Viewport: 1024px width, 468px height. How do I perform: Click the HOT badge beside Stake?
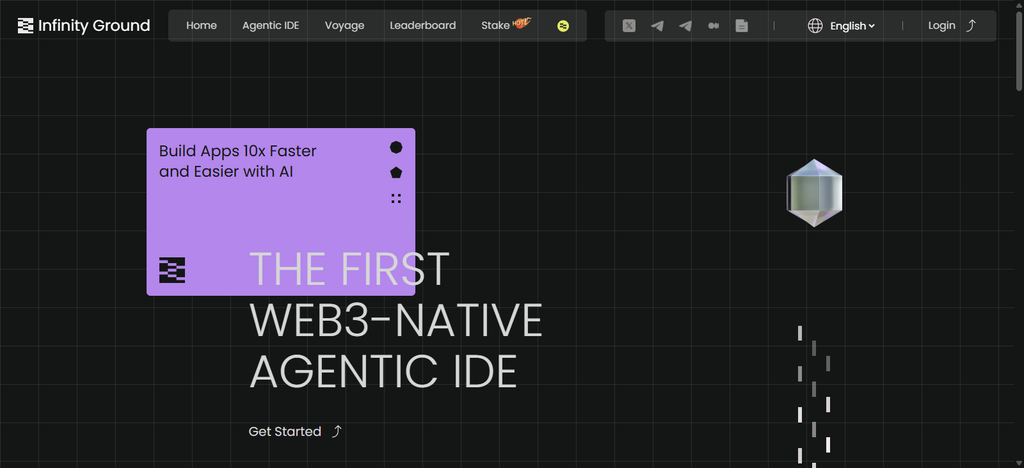point(522,23)
